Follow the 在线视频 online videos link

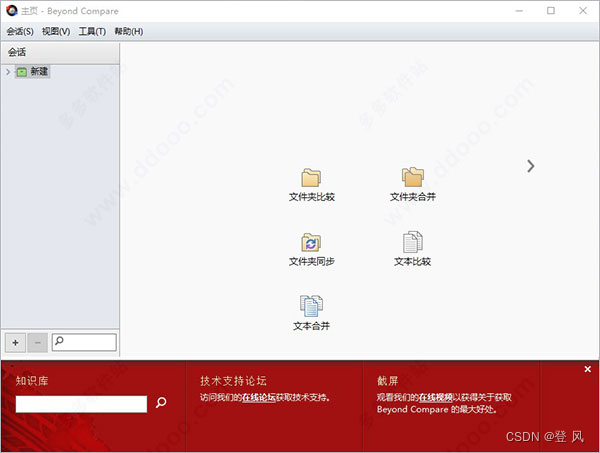tap(436, 398)
